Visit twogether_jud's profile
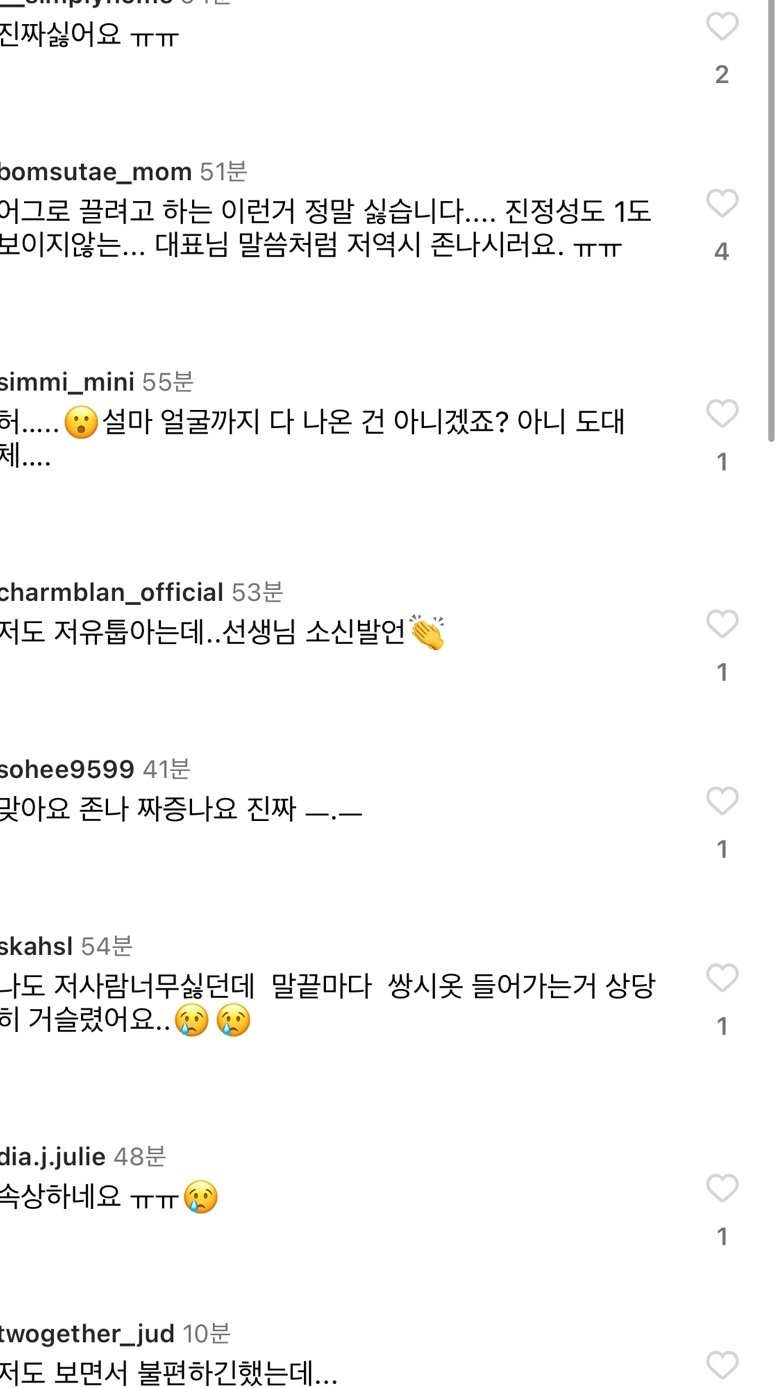Screen dimensions: 781x1388 click(x=86, y=1333)
